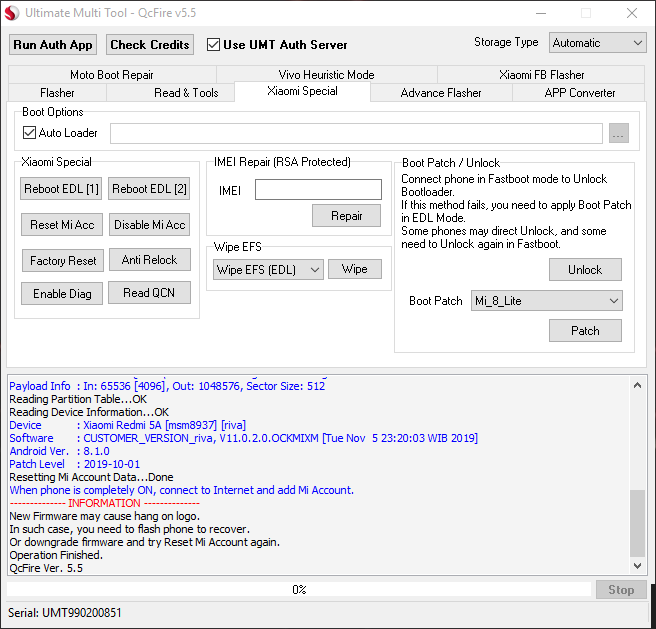Click the log scroll down arrow

click(x=637, y=566)
